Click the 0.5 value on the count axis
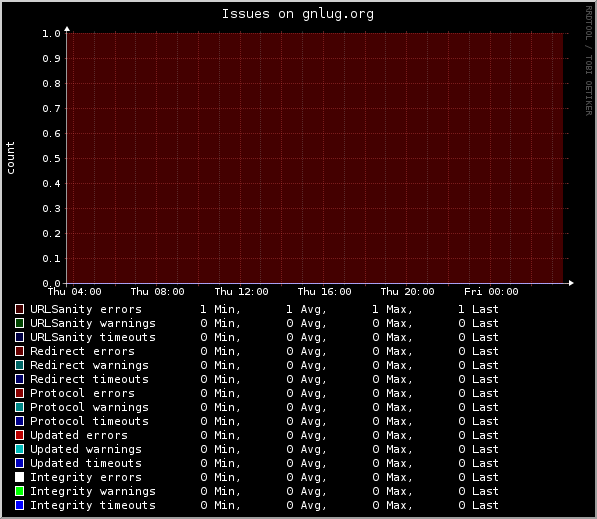Image resolution: width=597 pixels, height=519 pixels. coord(51,159)
